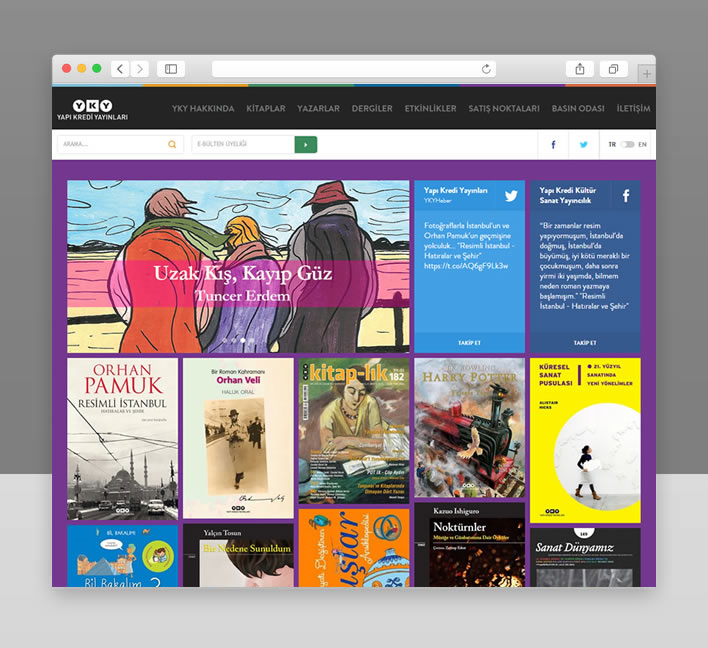Viewport: 708px width, 648px height.
Task: Open the browser share button
Action: [x=580, y=69]
